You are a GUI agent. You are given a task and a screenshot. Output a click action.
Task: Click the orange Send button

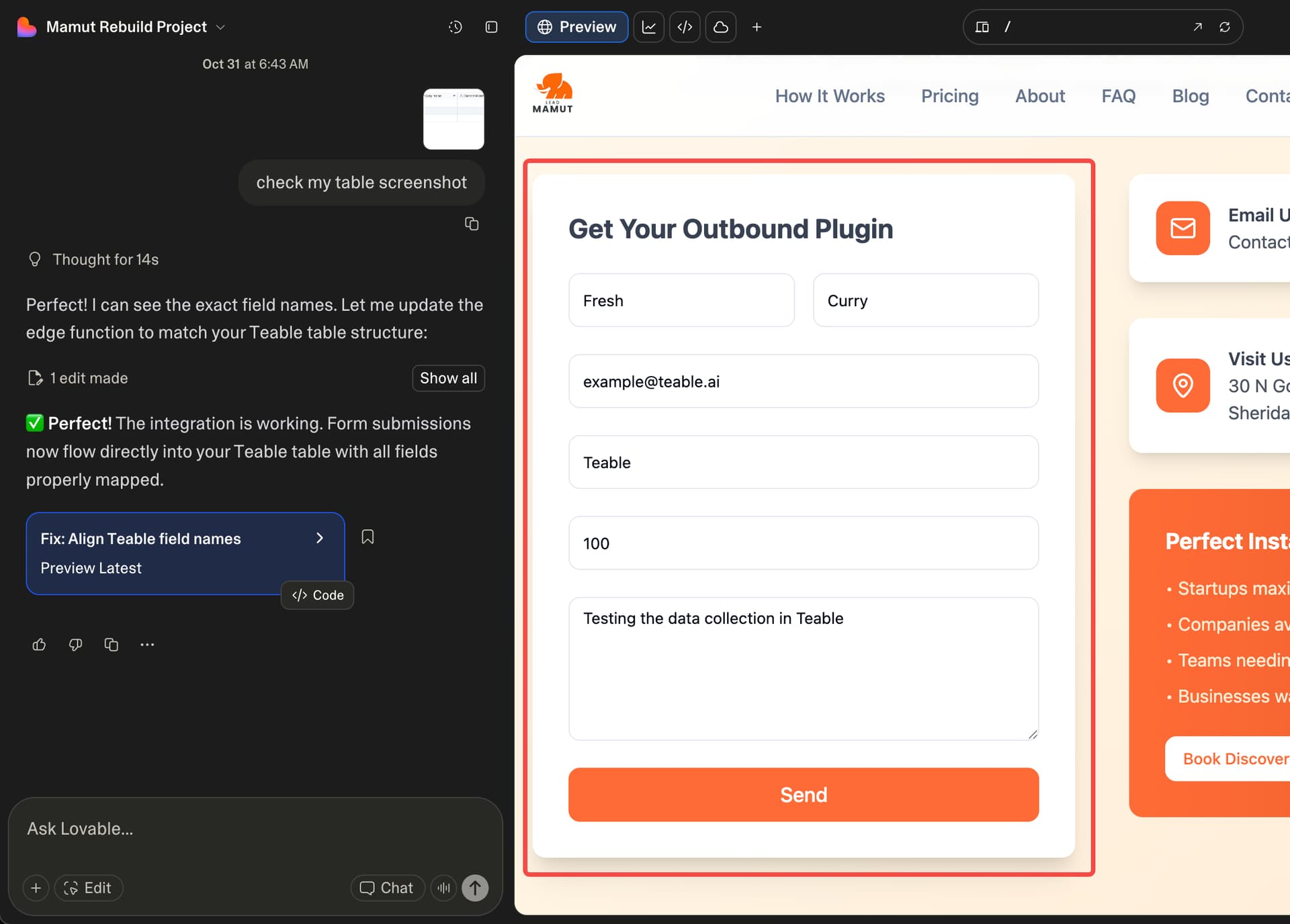point(803,794)
